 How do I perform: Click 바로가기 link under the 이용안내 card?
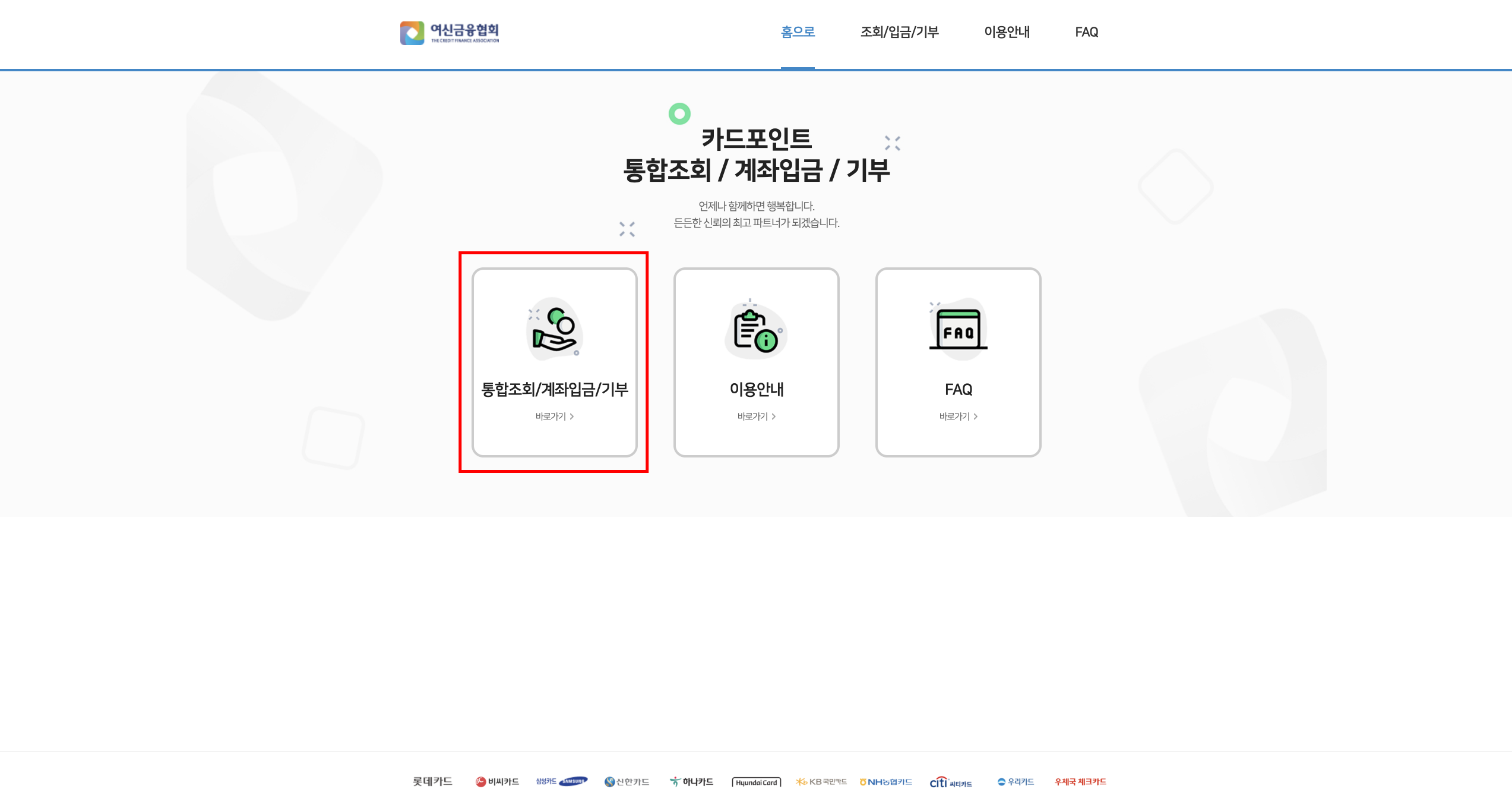click(x=756, y=416)
